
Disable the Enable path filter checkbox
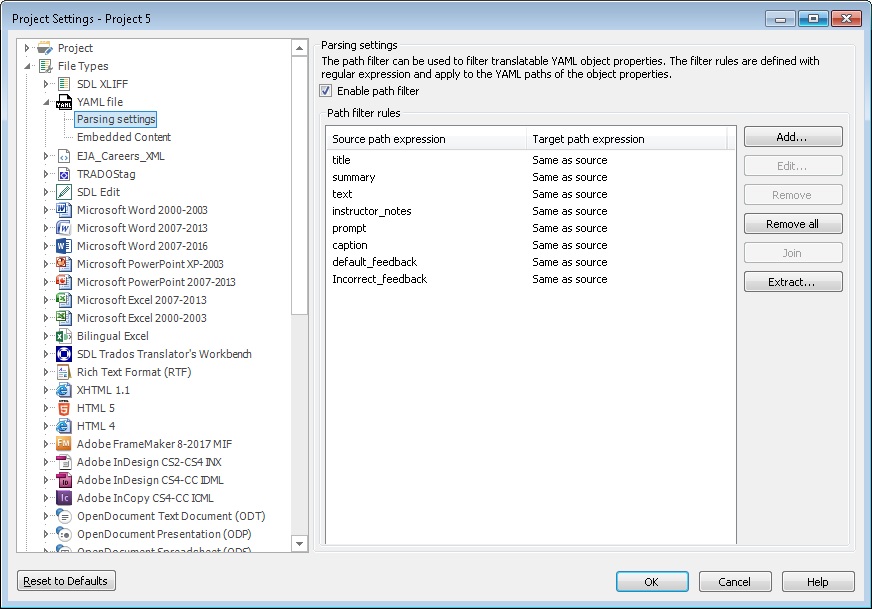coord(326,91)
